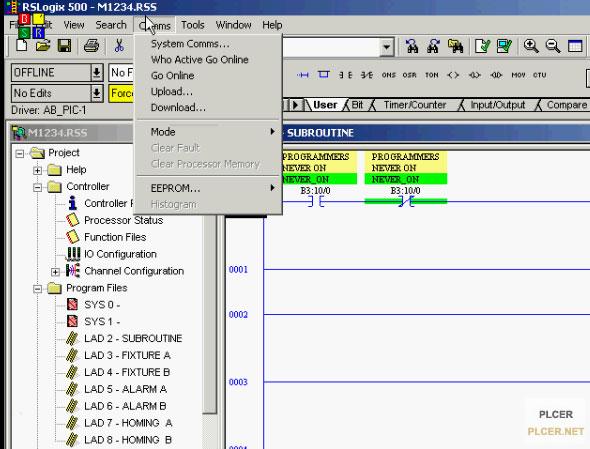Click the Zoom Out magnifier icon
This screenshot has width=590, height=449.
click(553, 46)
